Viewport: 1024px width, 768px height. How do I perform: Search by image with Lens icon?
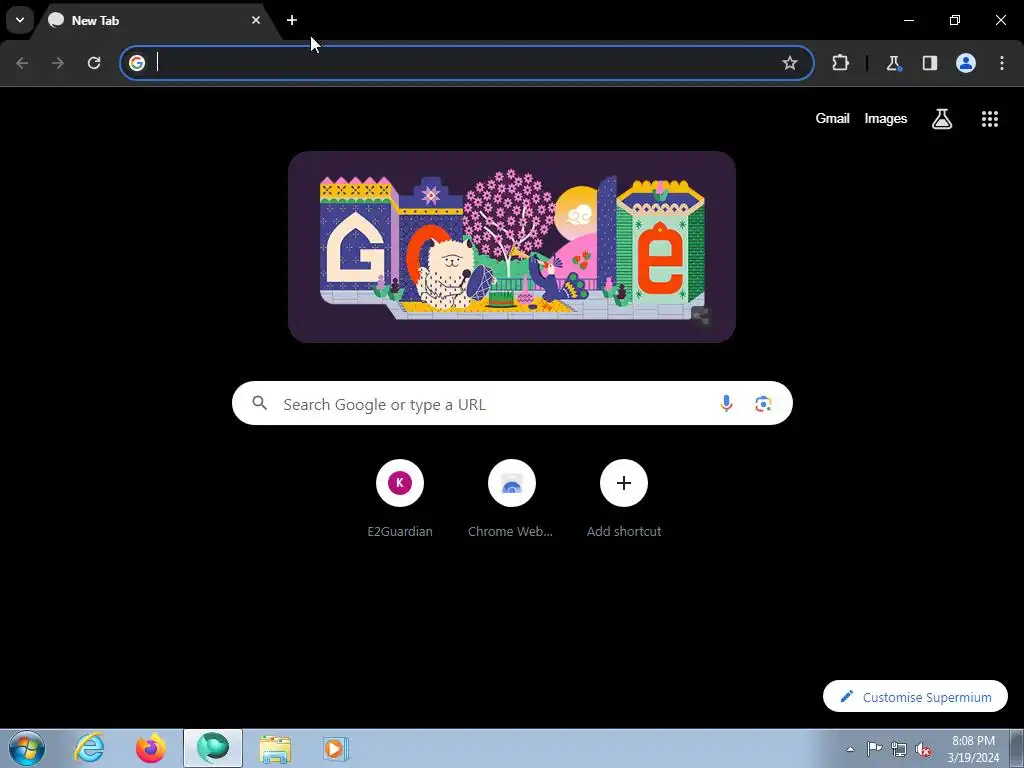pyautogui.click(x=763, y=404)
